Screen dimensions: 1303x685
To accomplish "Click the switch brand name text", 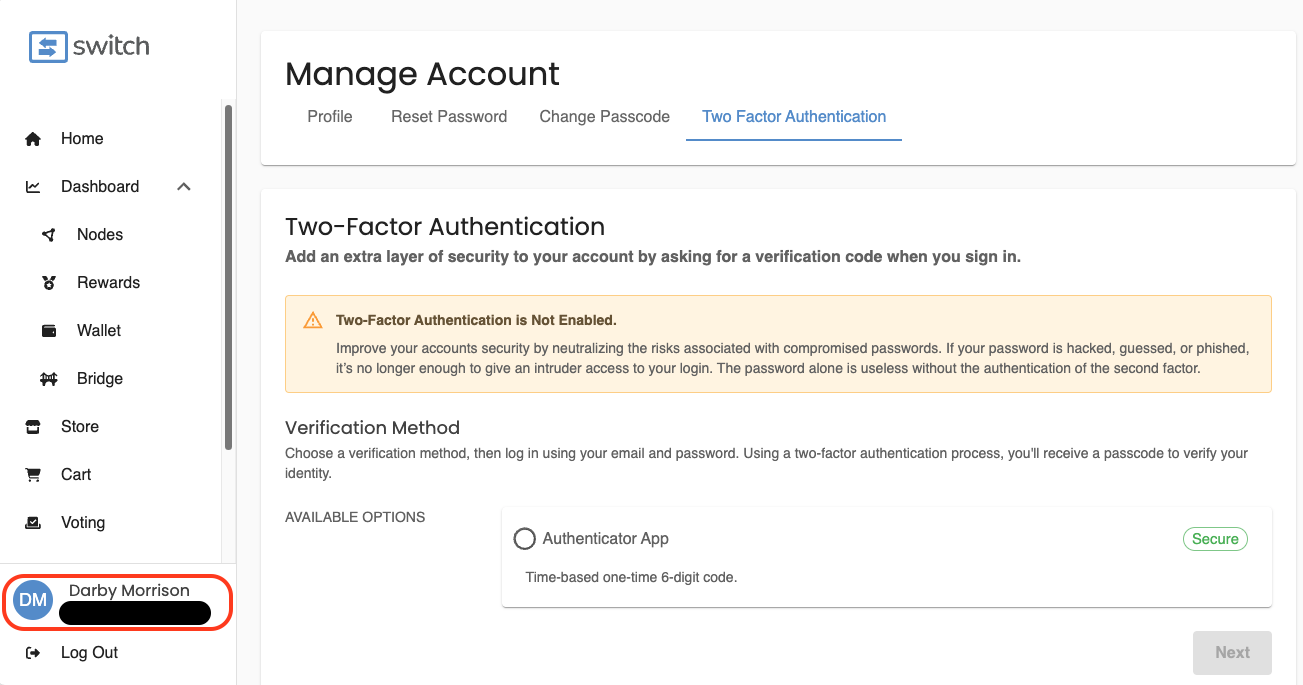I will coord(111,46).
